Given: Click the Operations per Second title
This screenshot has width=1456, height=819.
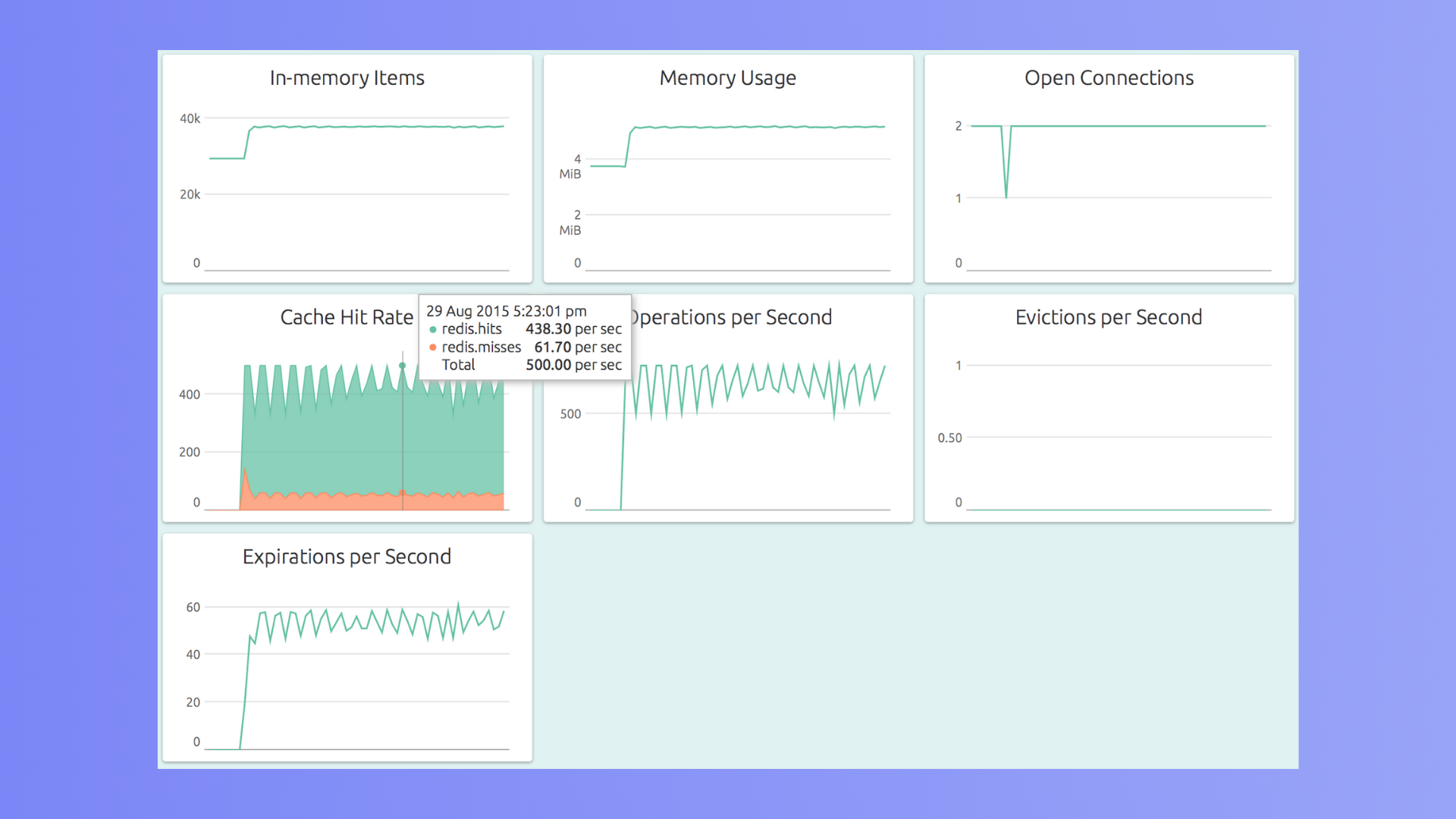Looking at the screenshot, I should 731,317.
